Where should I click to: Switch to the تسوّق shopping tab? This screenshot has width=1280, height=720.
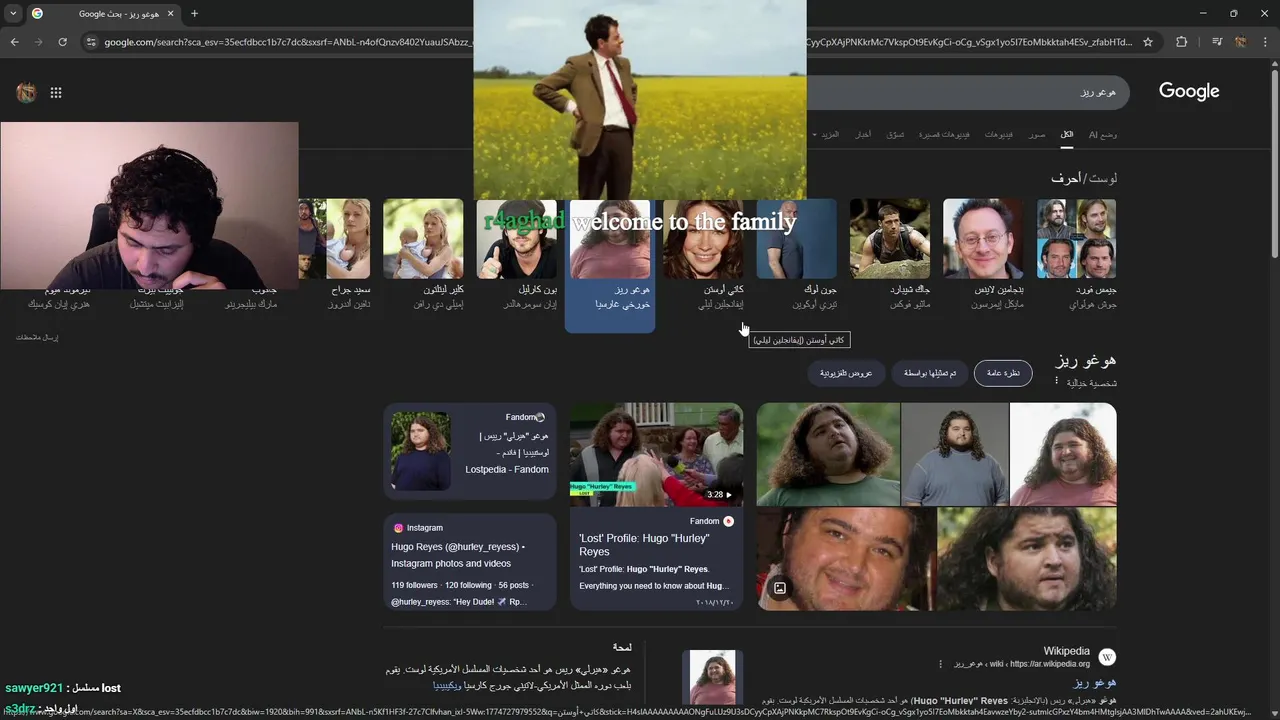[x=896, y=134]
